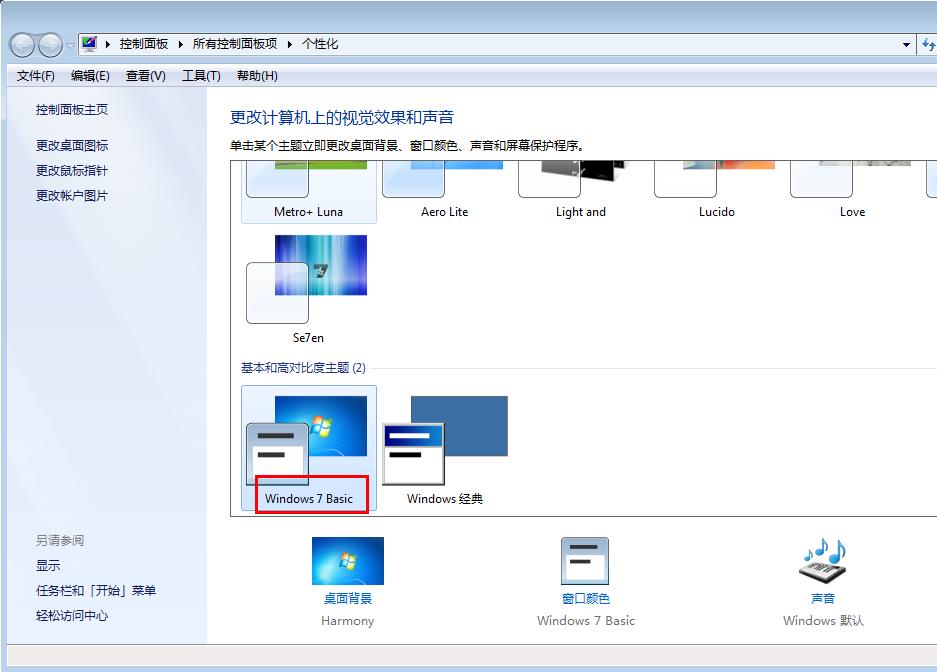
Task: Select the Light and theme
Action: (580, 191)
